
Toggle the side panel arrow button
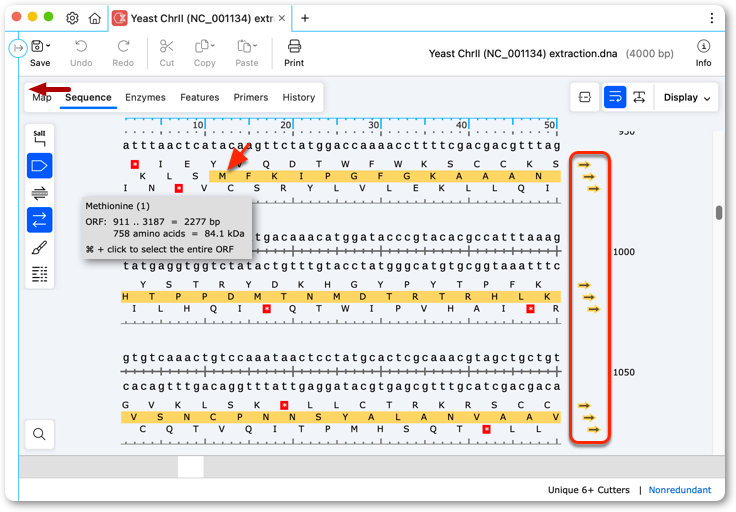click(18, 48)
